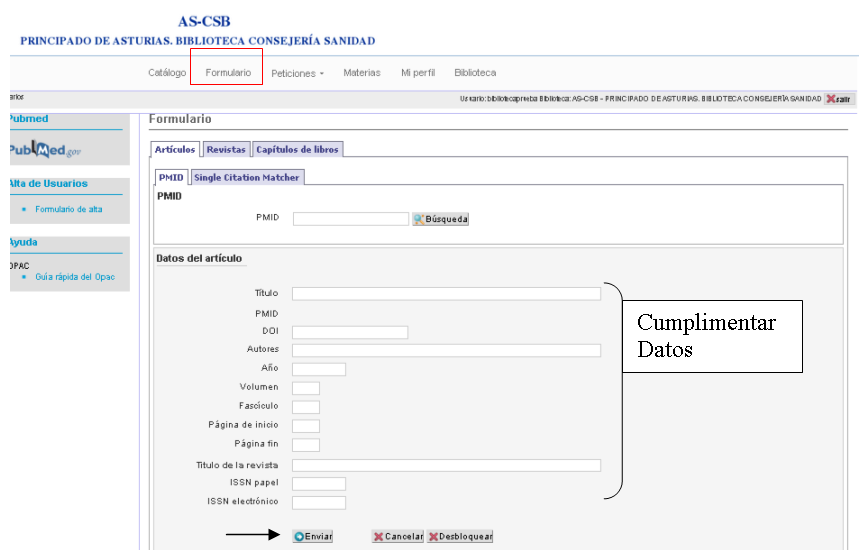The width and height of the screenshot is (862, 550).
Task: Switch to the Revistas tab
Action: pos(226,149)
